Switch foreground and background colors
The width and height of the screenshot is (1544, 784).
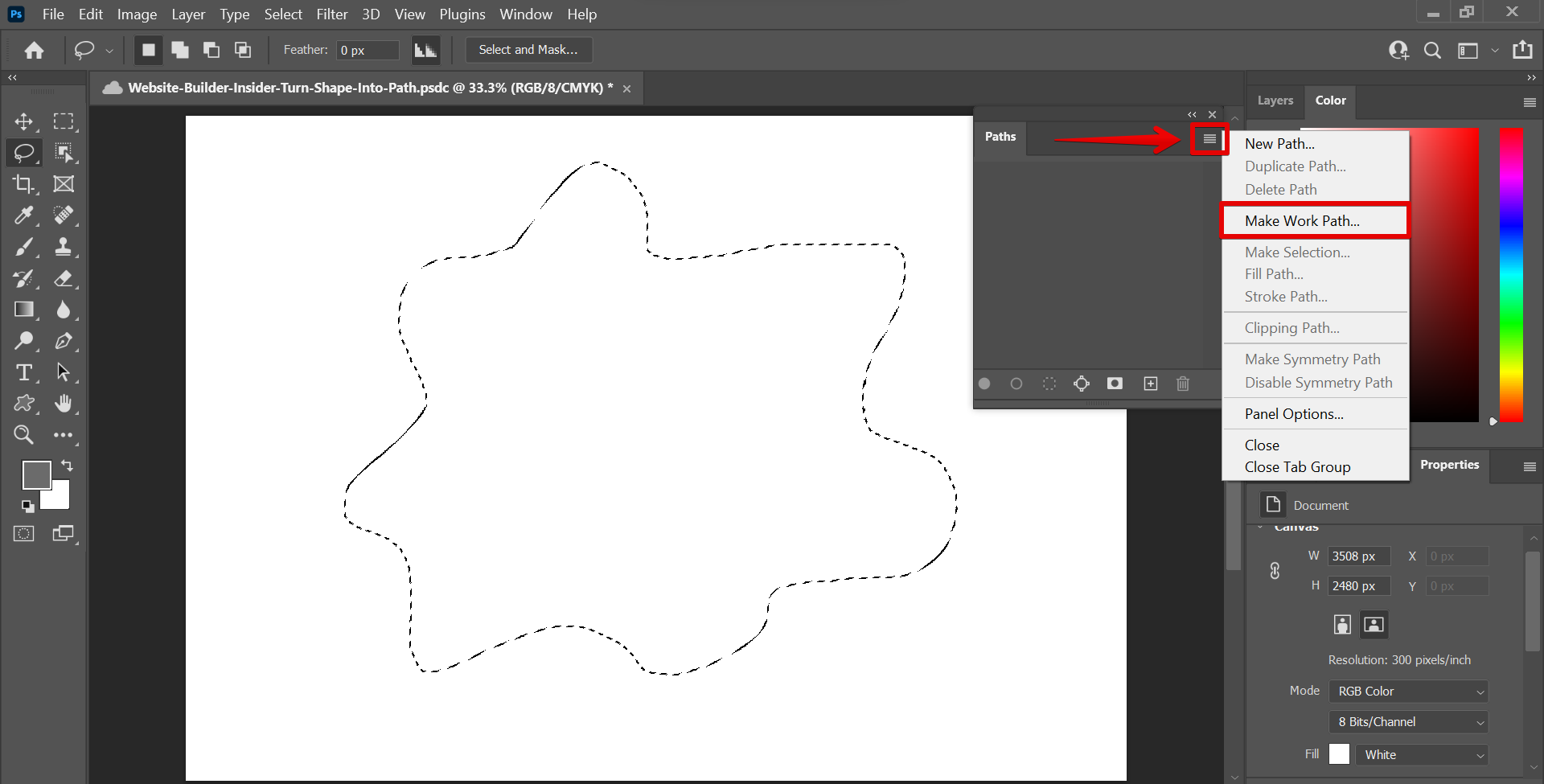click(67, 466)
